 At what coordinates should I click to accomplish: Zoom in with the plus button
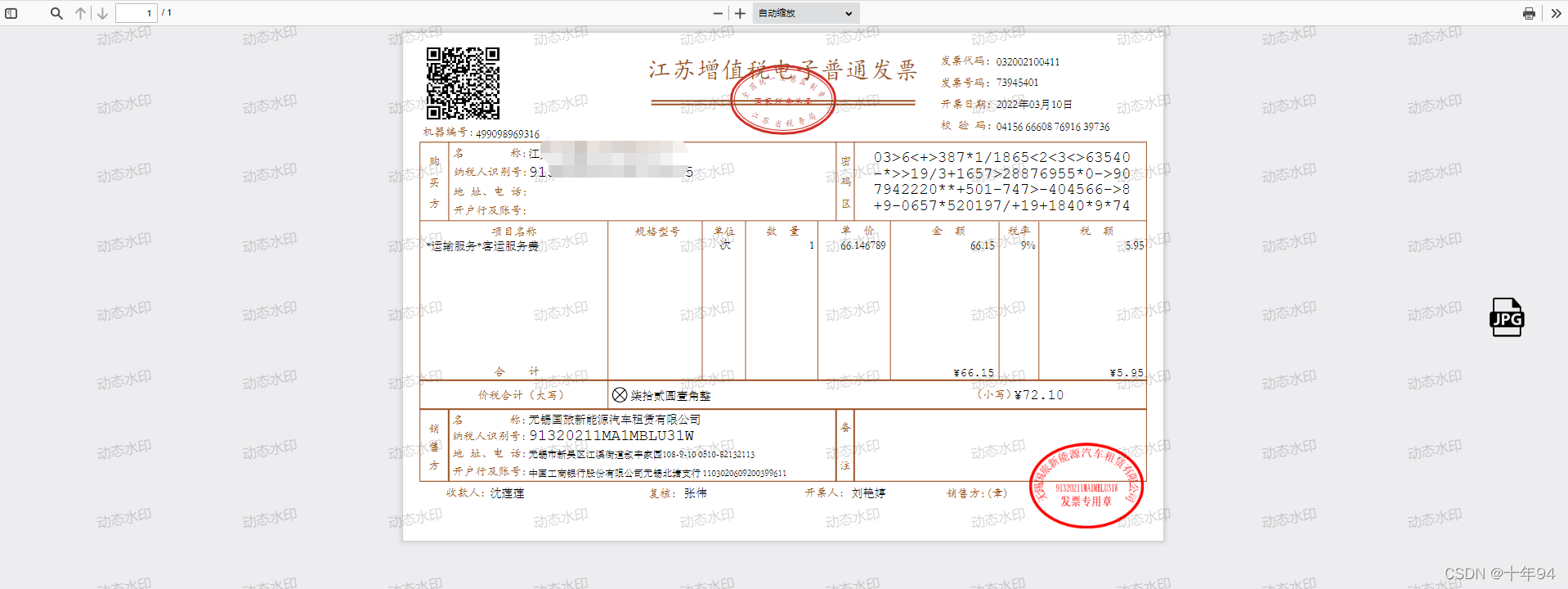tap(740, 13)
